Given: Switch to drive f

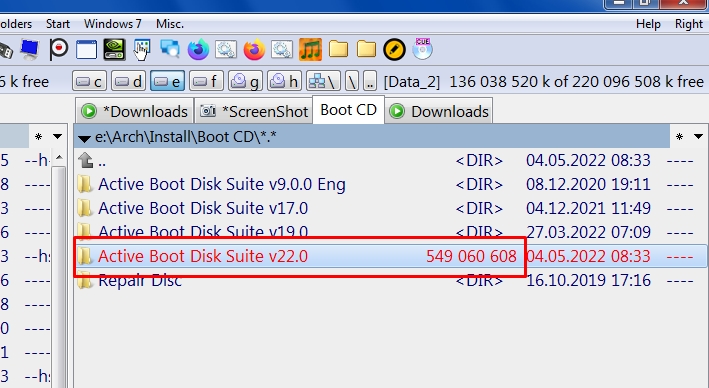Looking at the screenshot, I should point(206,82).
